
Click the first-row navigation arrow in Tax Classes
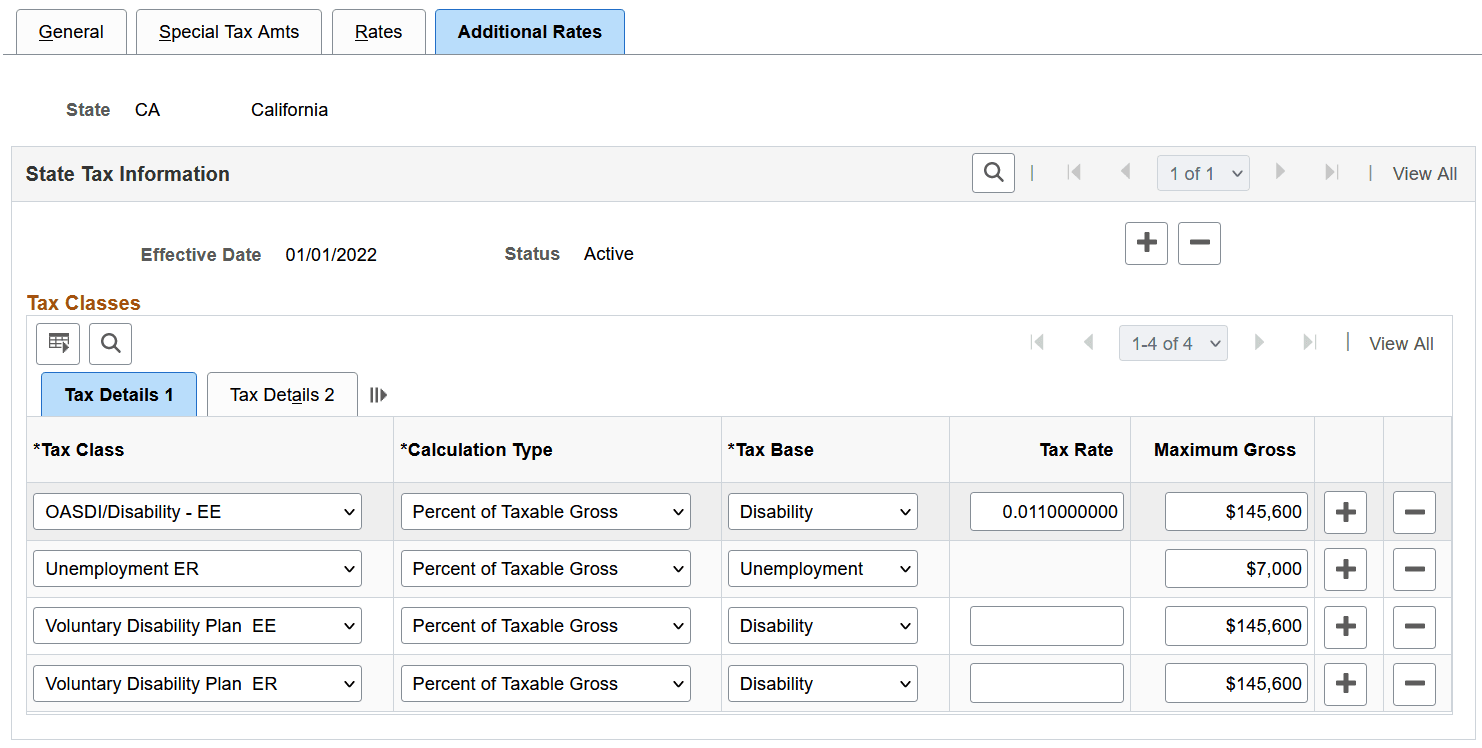pyautogui.click(x=1037, y=343)
